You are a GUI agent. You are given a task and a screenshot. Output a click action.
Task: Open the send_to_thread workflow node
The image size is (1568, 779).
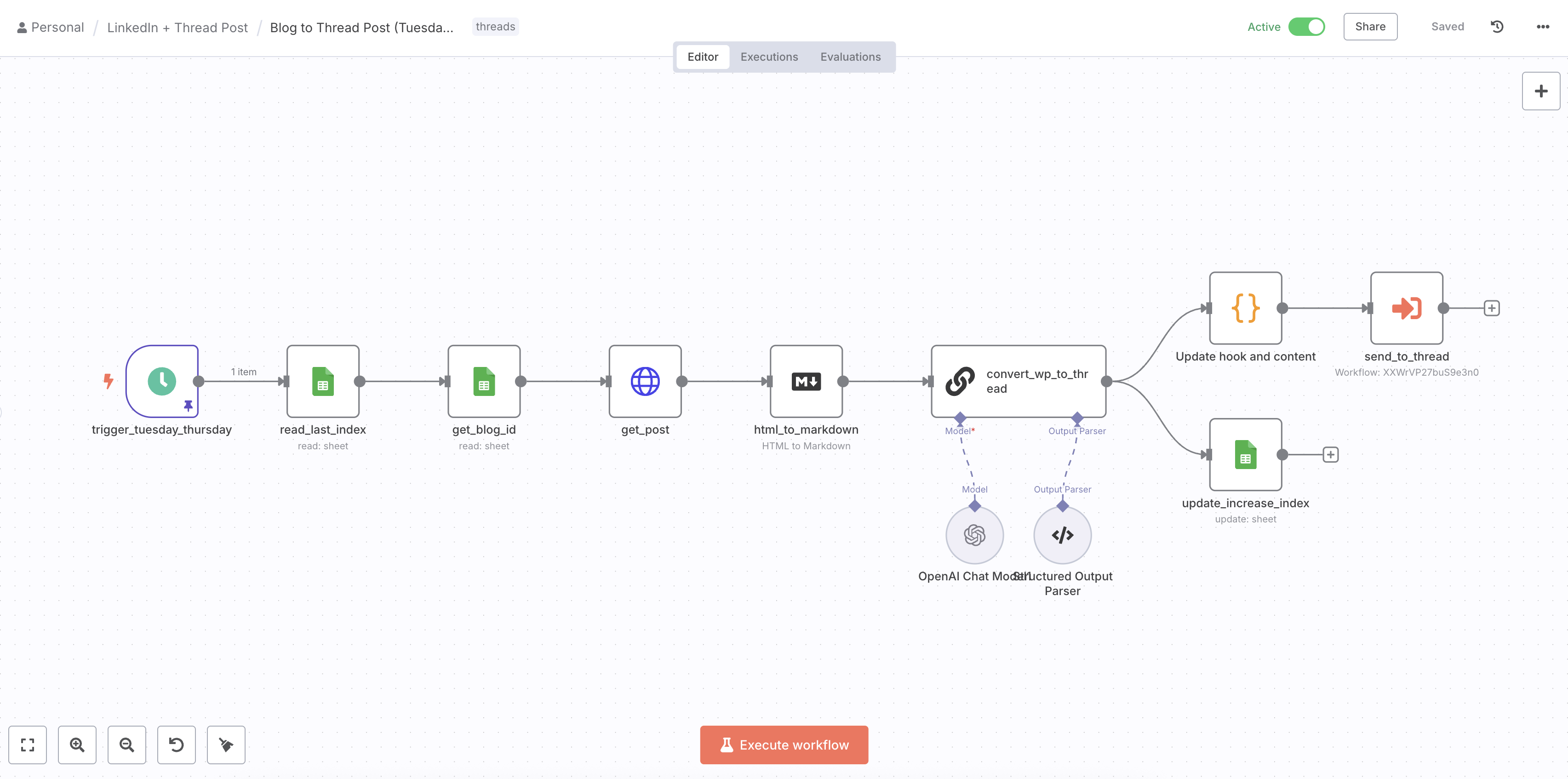[x=1406, y=308]
